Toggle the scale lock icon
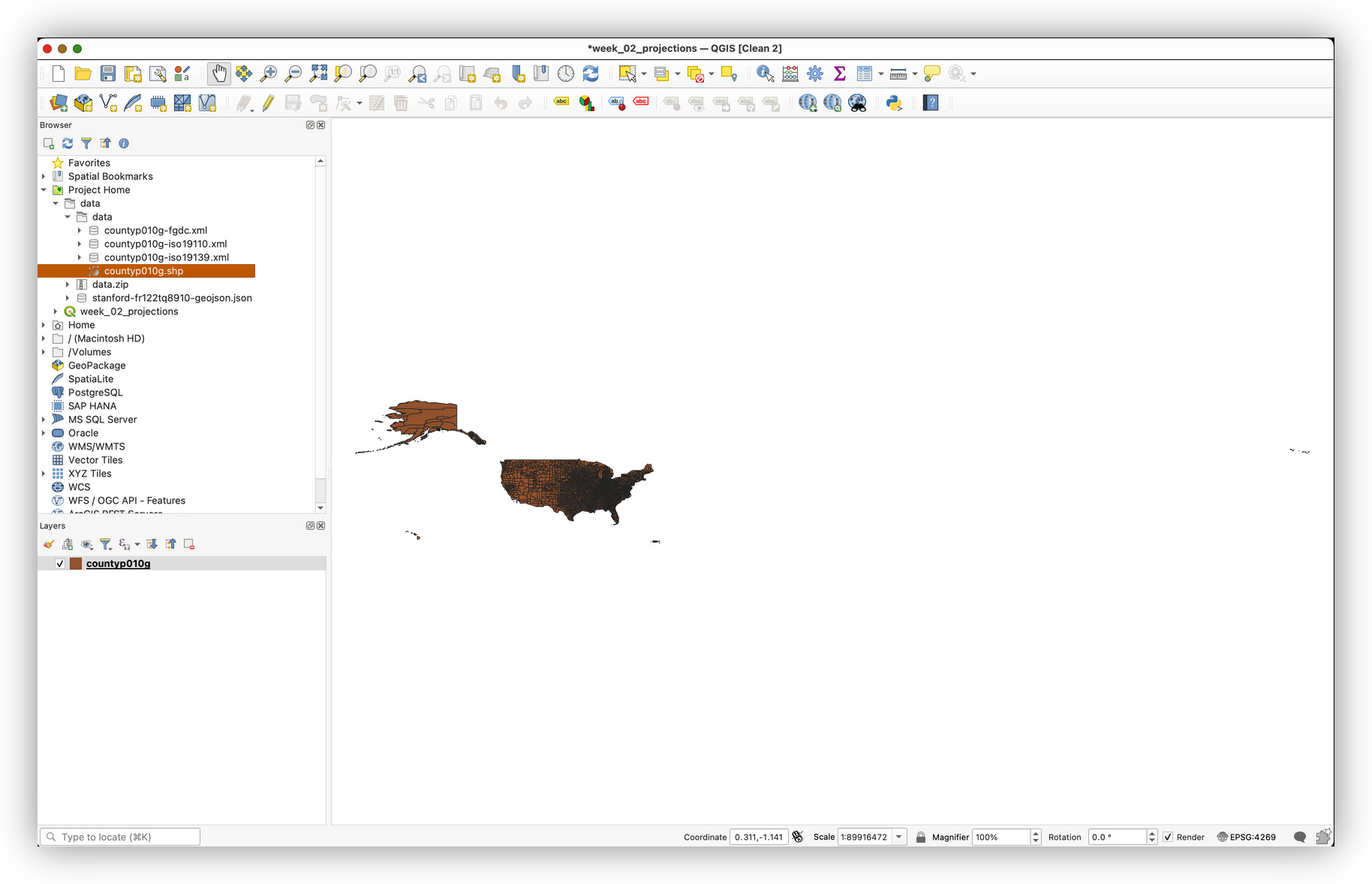Screen dimensions: 1372x884 [x=921, y=837]
